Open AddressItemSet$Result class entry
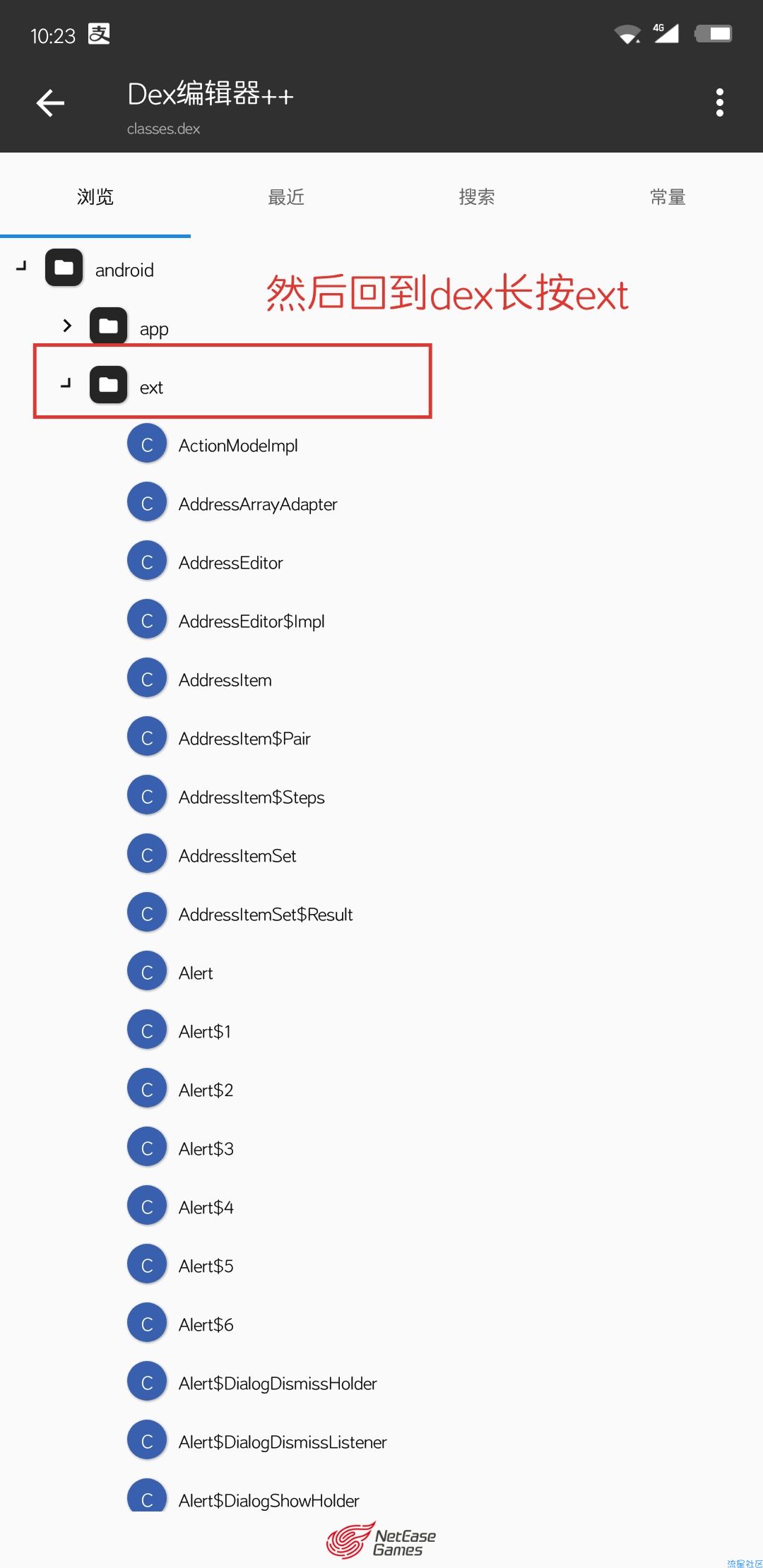763x1568 pixels. click(x=266, y=915)
